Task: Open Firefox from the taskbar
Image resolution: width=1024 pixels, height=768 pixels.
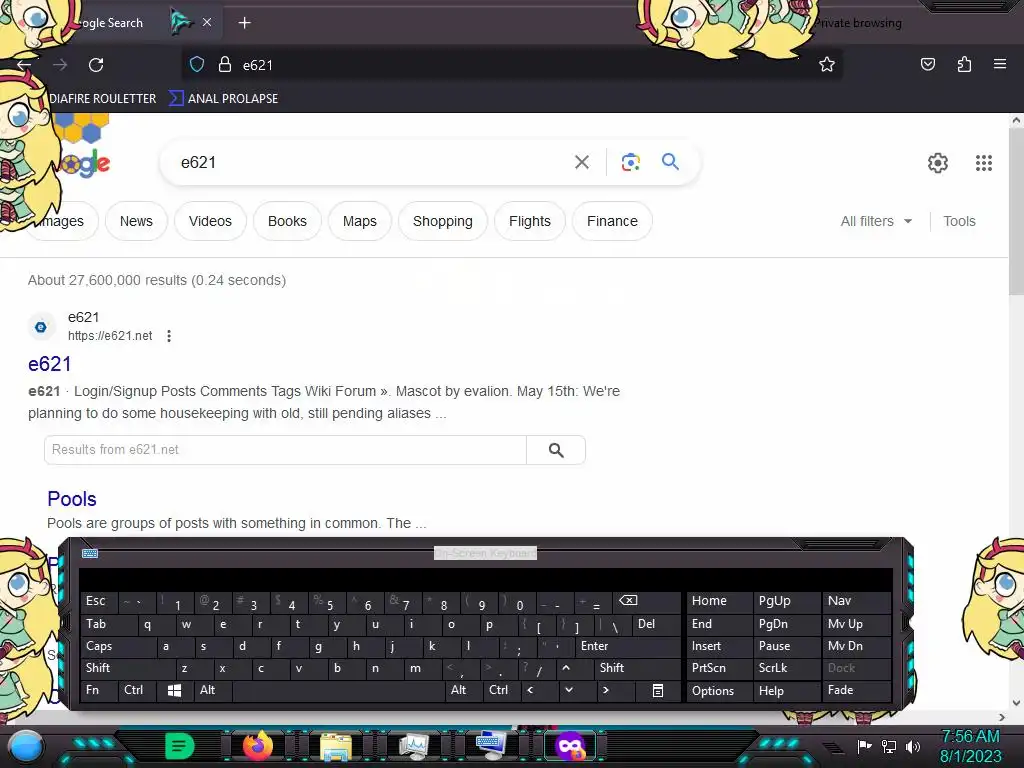Action: click(258, 746)
